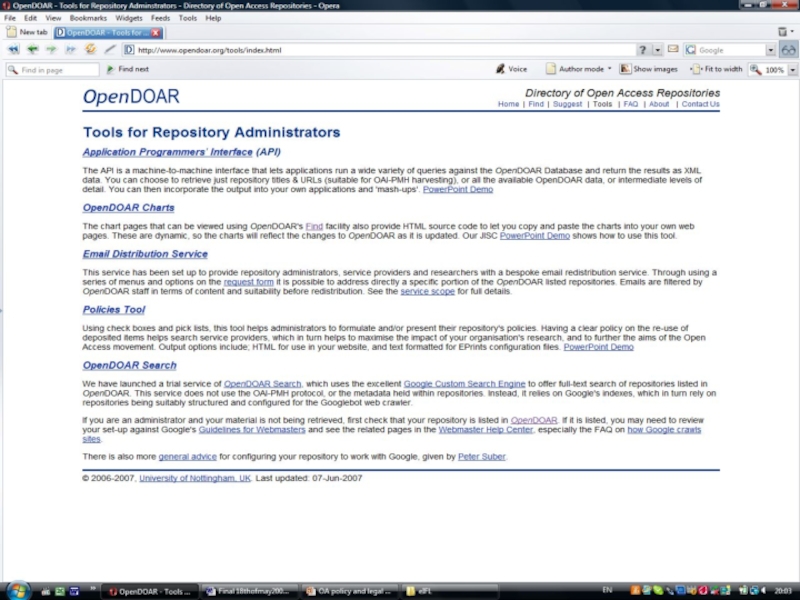Screen dimensions: 800x600
Task: Go forward with the Forward arrow
Action: pyautogui.click(x=52, y=49)
